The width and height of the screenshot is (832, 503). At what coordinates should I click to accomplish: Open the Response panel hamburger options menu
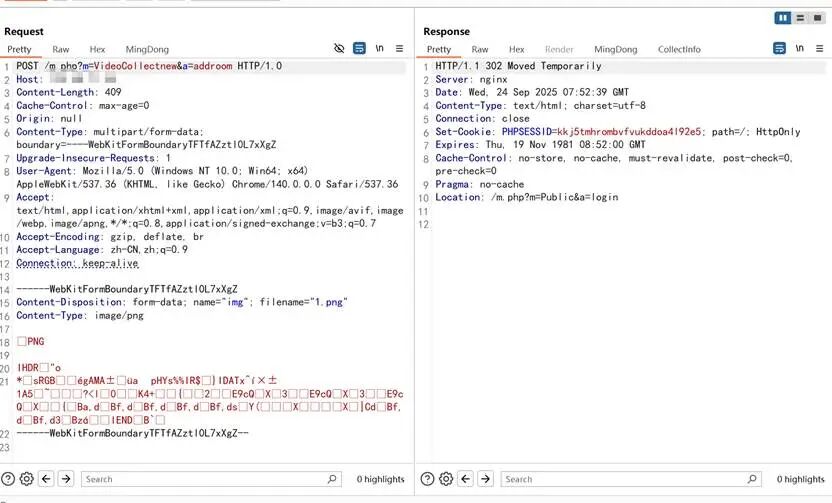click(819, 49)
